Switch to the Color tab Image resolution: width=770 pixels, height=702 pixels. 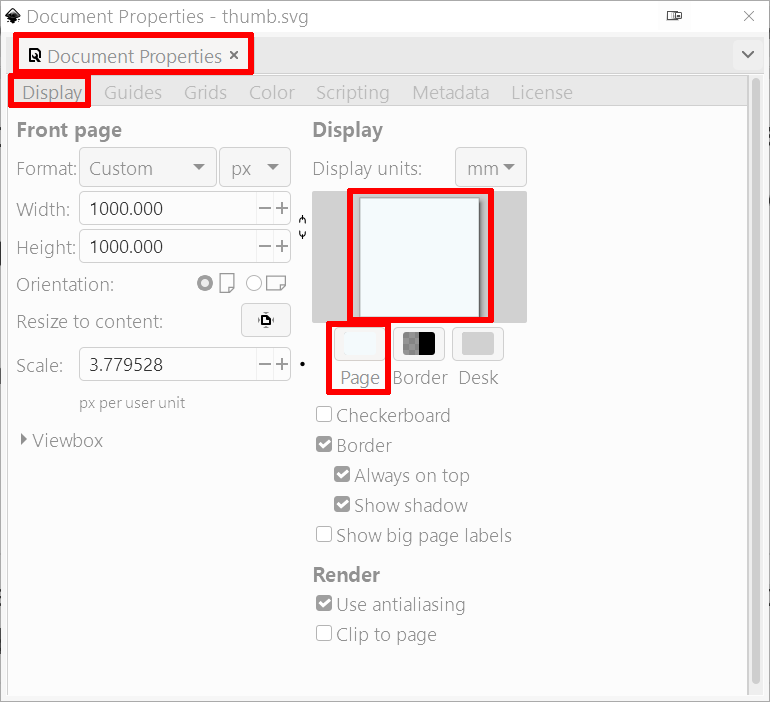click(x=272, y=92)
